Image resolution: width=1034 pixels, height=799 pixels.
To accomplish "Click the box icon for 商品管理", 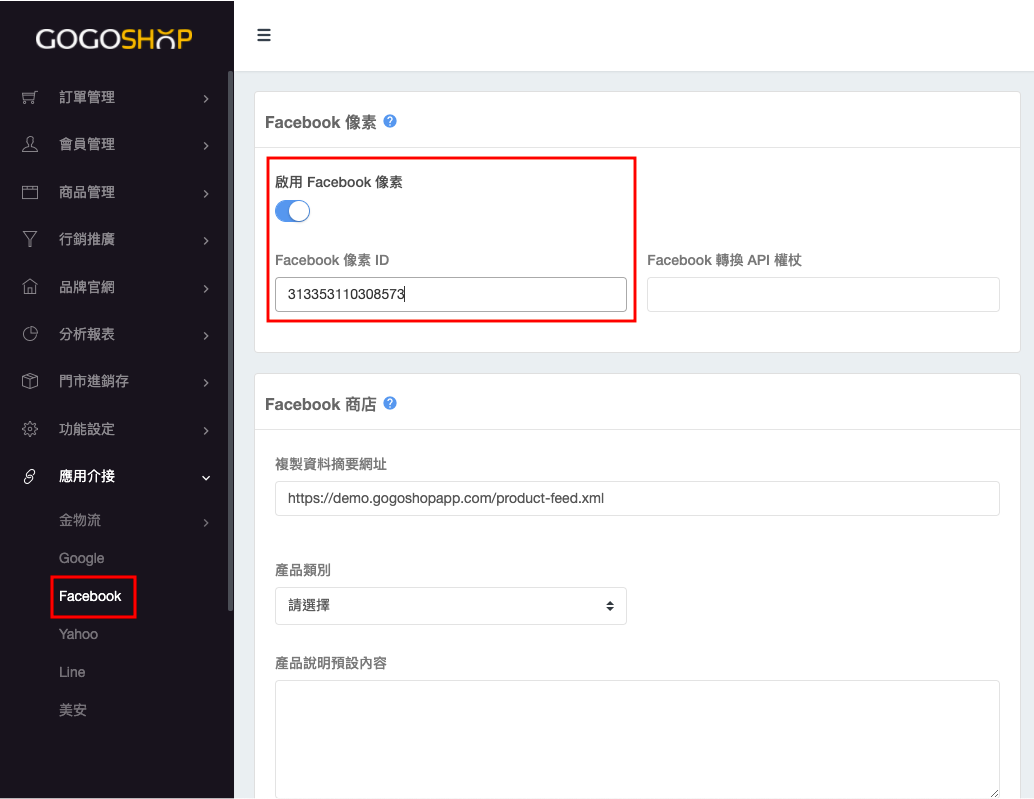I will (x=30, y=192).
